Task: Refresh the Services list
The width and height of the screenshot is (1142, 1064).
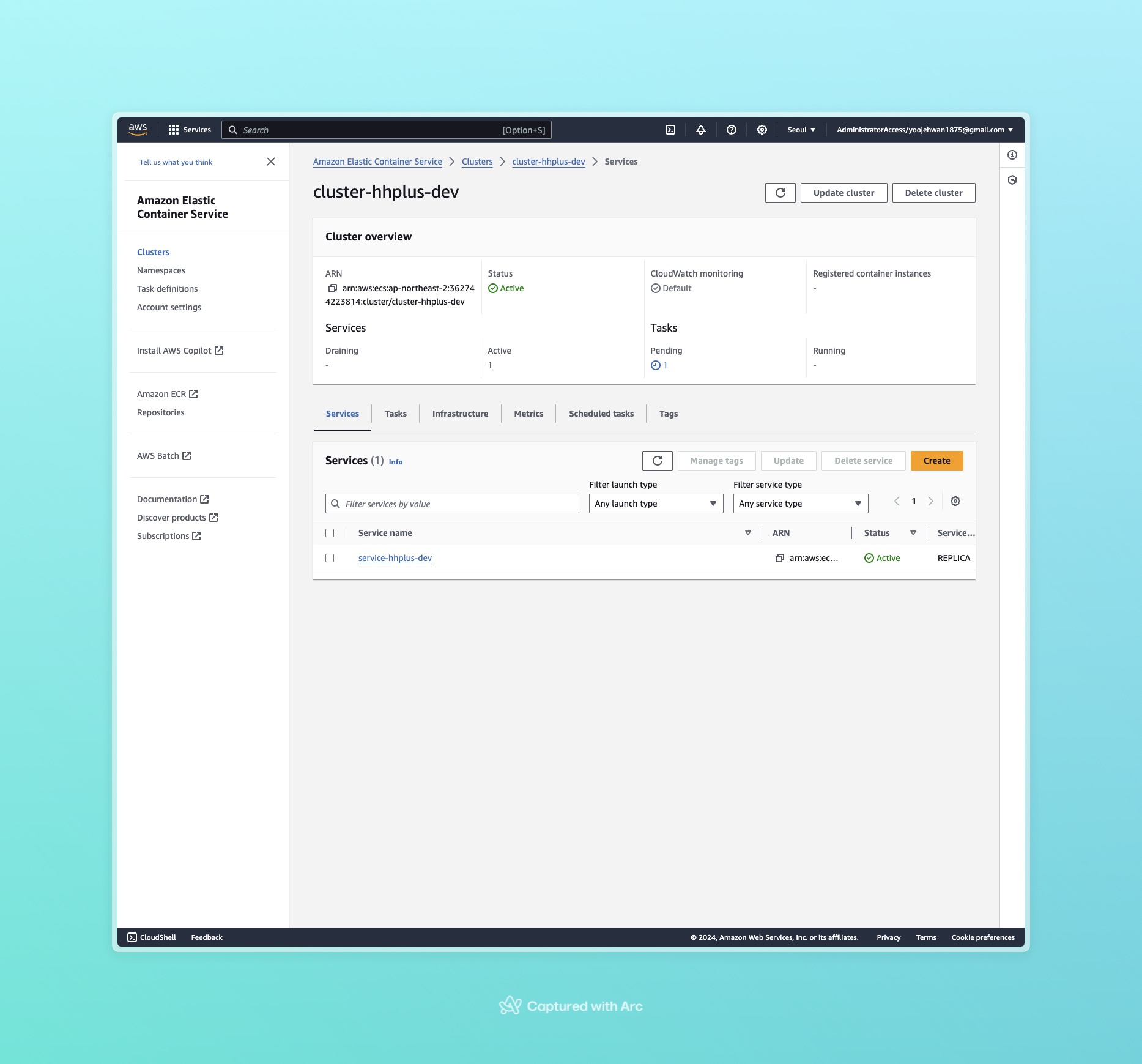Action: tap(658, 461)
